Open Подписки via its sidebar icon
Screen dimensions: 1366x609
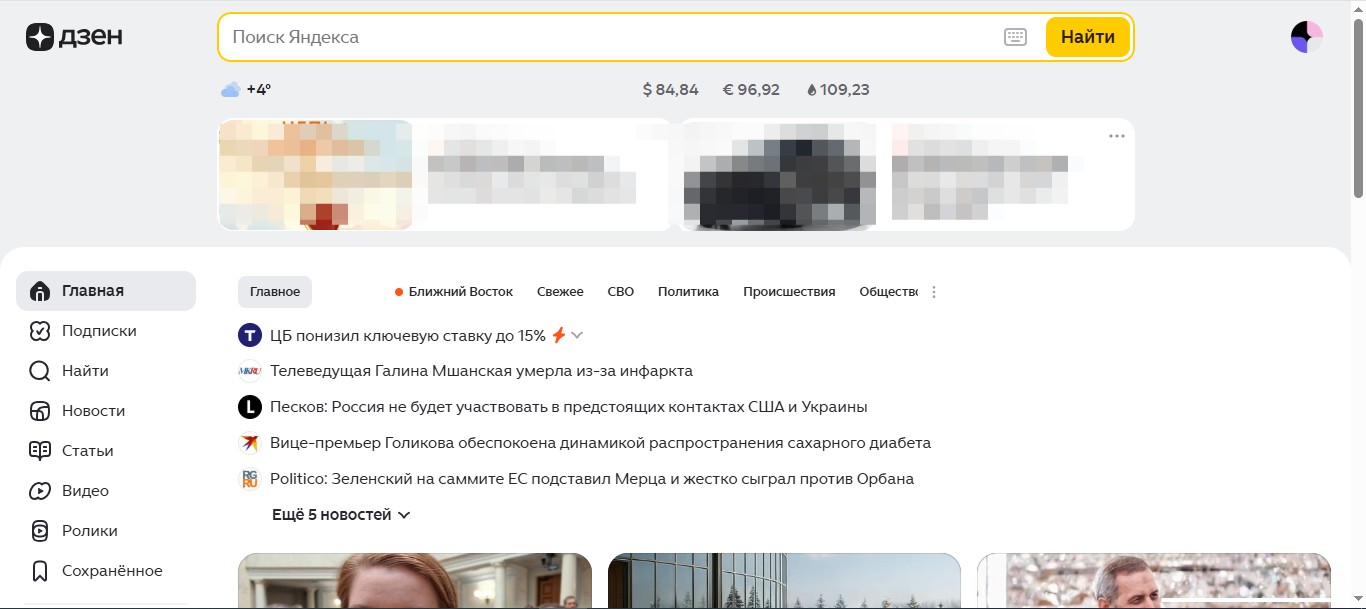[40, 330]
